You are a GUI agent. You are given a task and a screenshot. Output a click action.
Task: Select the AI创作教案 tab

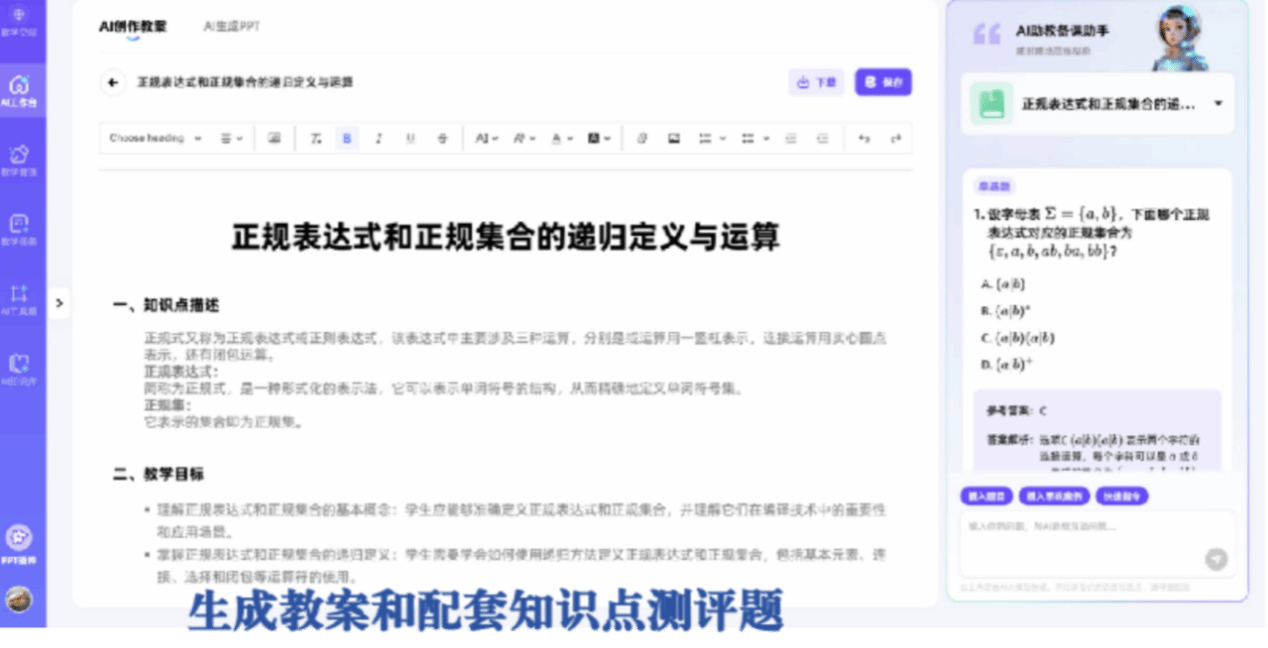click(x=133, y=27)
